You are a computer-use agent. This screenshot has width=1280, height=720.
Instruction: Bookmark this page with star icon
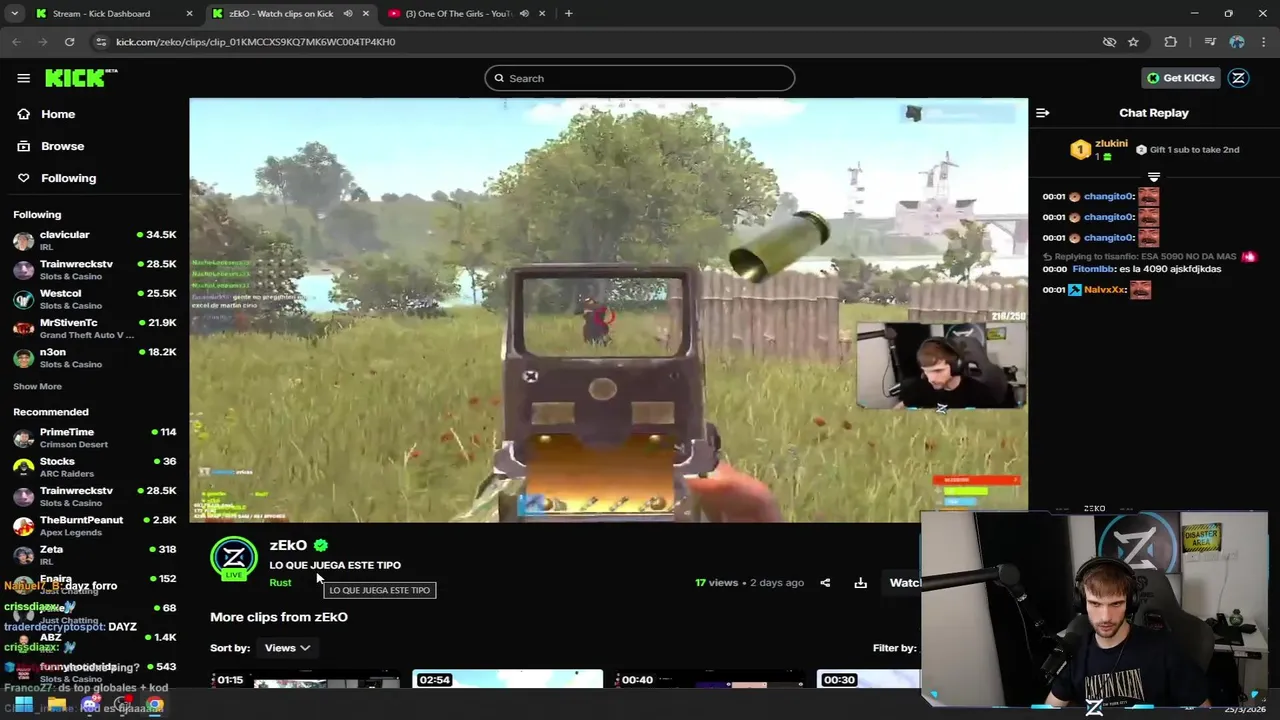[x=1133, y=42]
